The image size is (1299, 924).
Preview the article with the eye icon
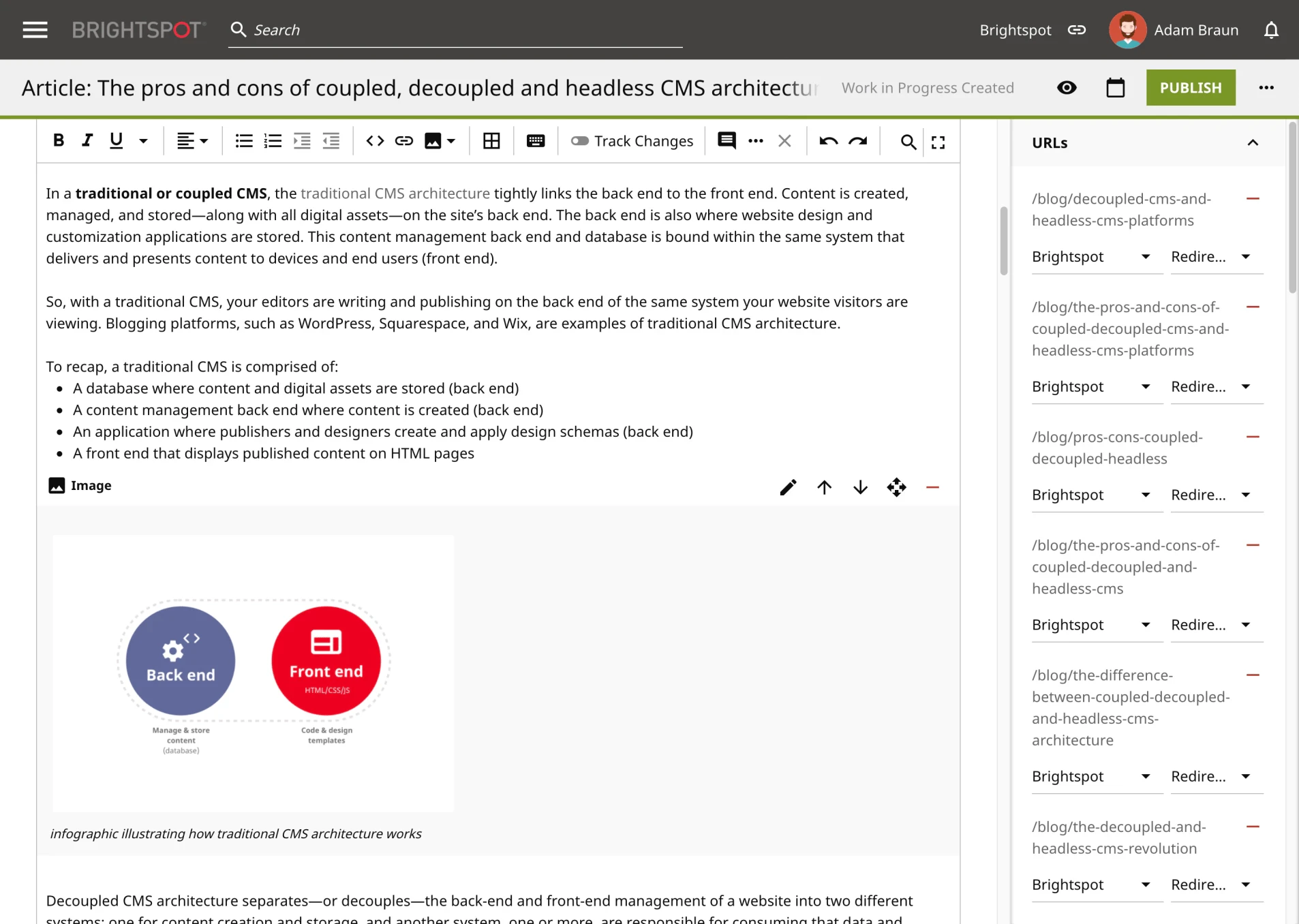[1067, 87]
